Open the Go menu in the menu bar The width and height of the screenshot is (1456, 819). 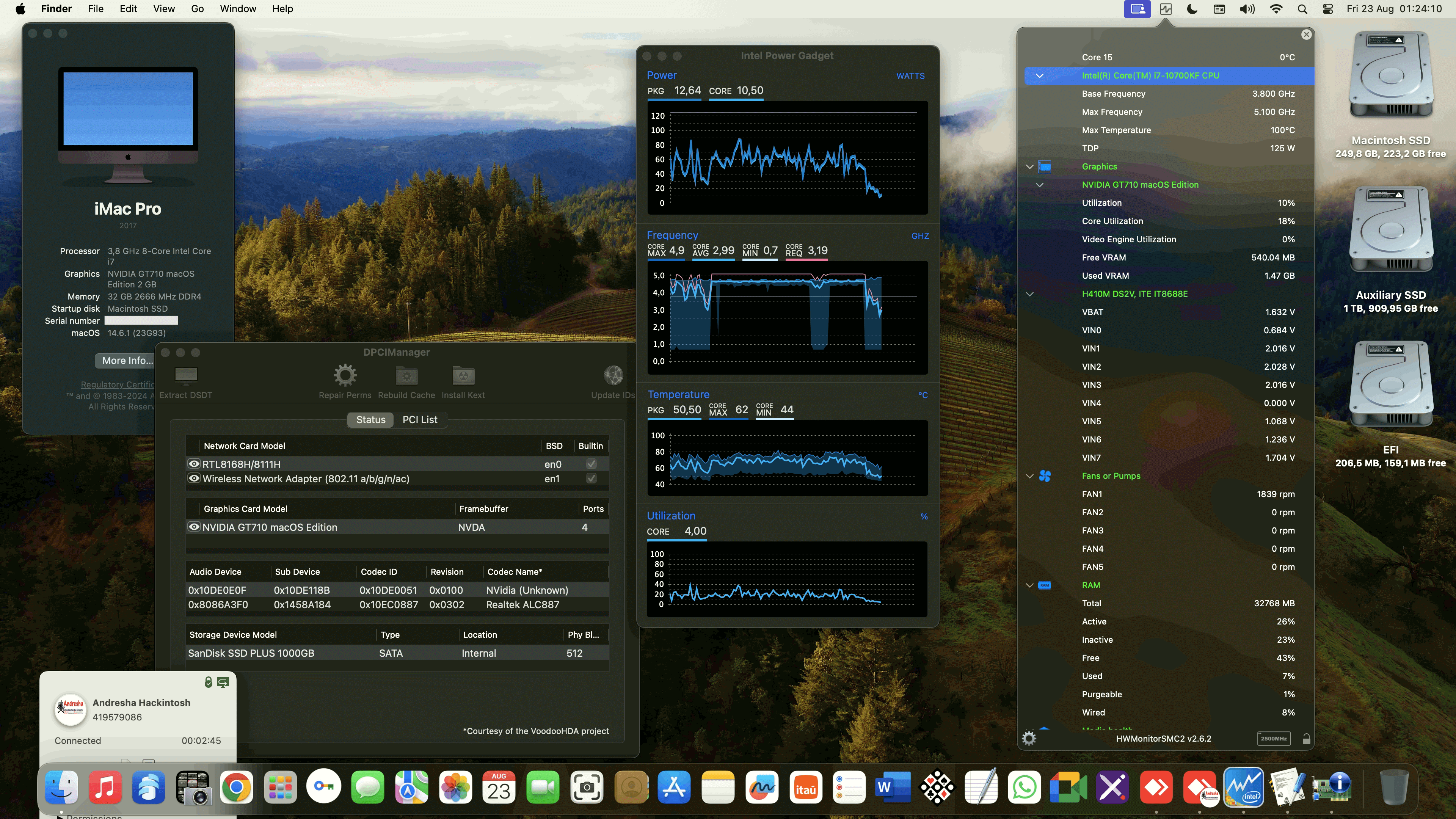197,8
